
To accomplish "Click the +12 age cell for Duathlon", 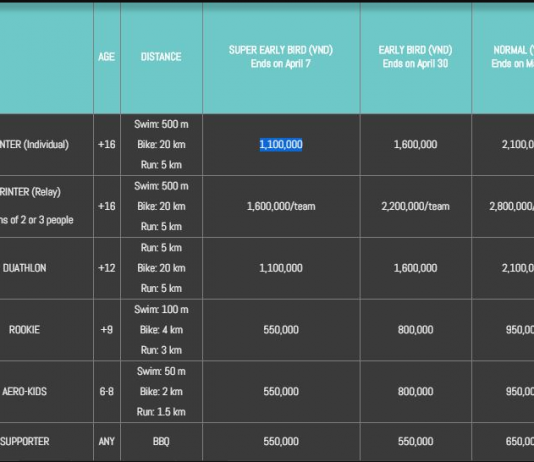I will coord(107,268).
